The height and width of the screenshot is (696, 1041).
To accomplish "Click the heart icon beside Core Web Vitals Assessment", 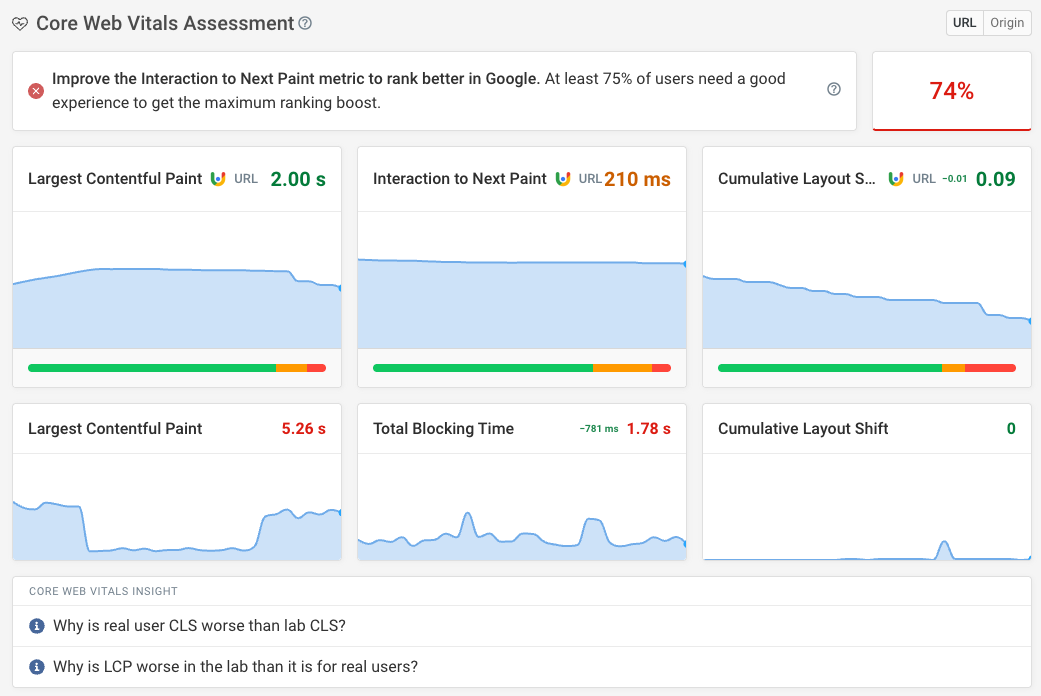I will pyautogui.click(x=20, y=23).
